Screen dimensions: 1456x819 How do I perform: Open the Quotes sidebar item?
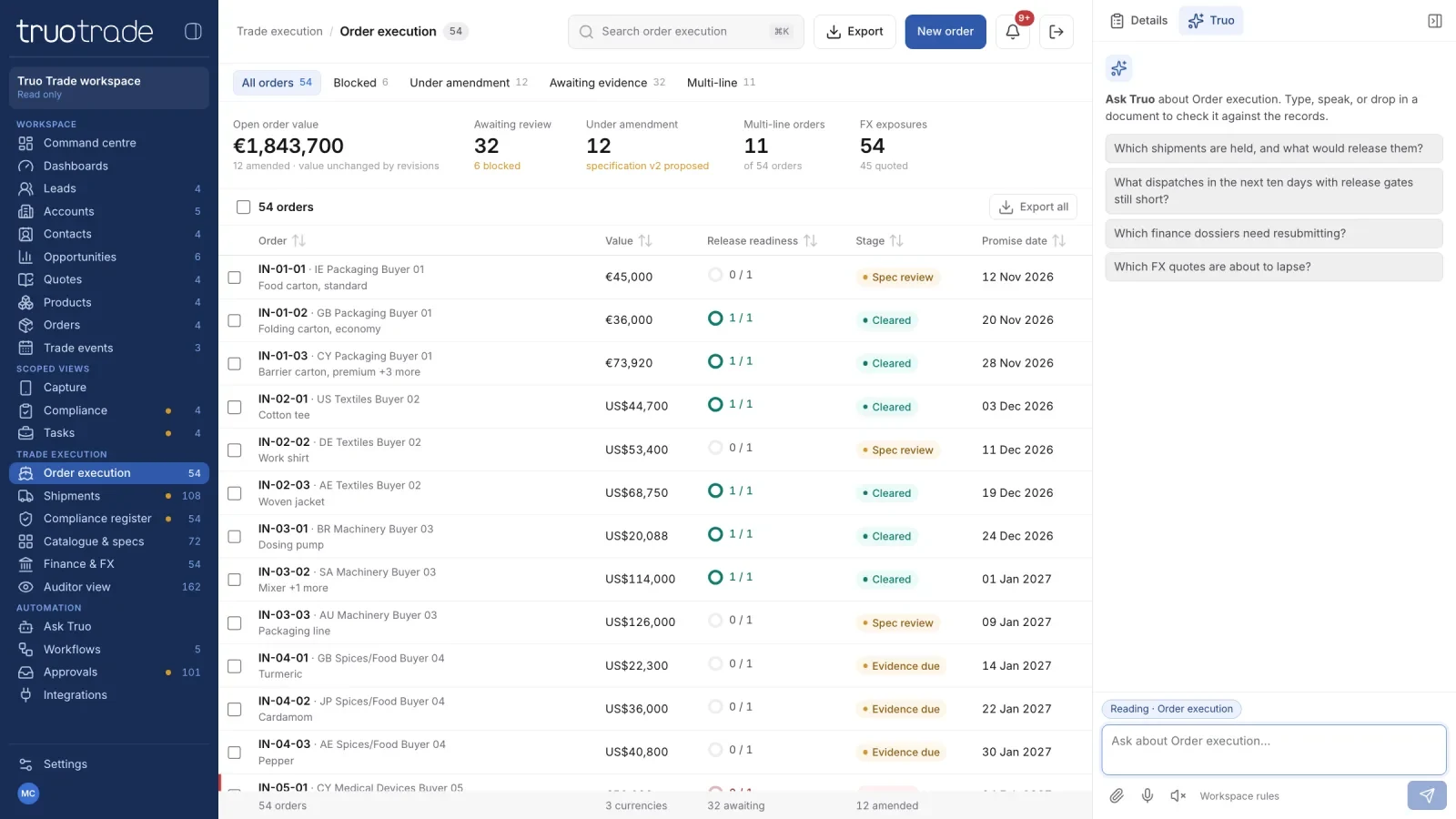pyautogui.click(x=109, y=279)
